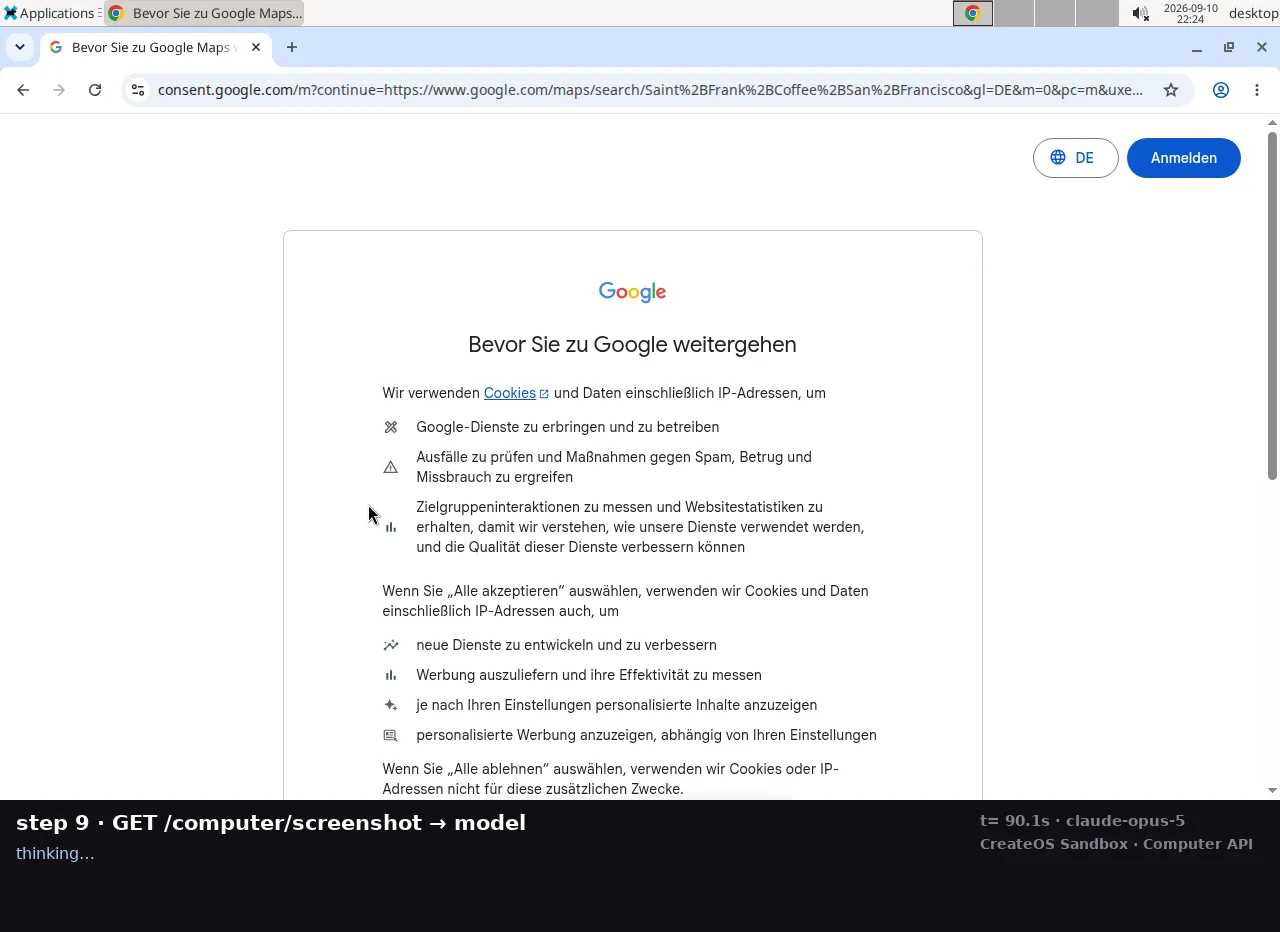The width and height of the screenshot is (1280, 932).
Task: Click sparkle icon beside personalisierte Inhalte
Action: tap(391, 705)
